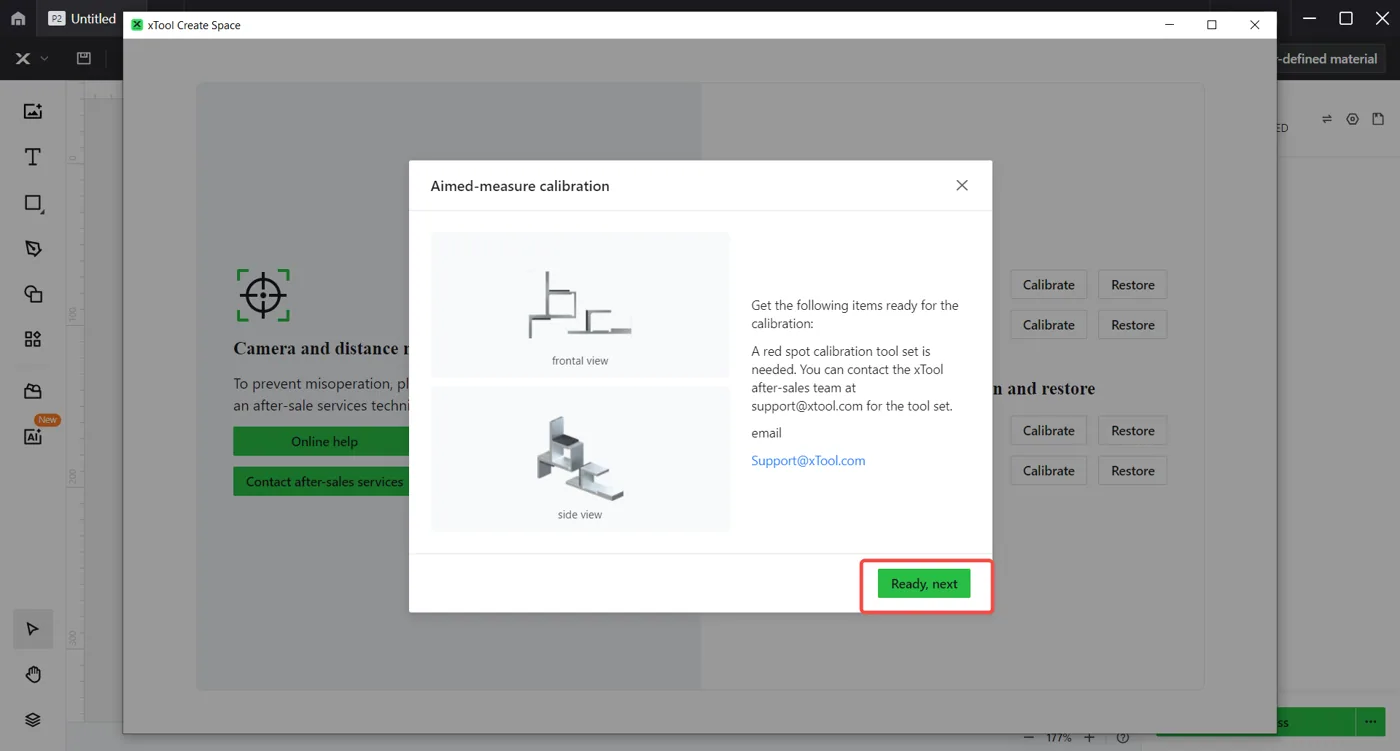1400x751 pixels.
Task: Click the save file icon
Action: (x=84, y=59)
